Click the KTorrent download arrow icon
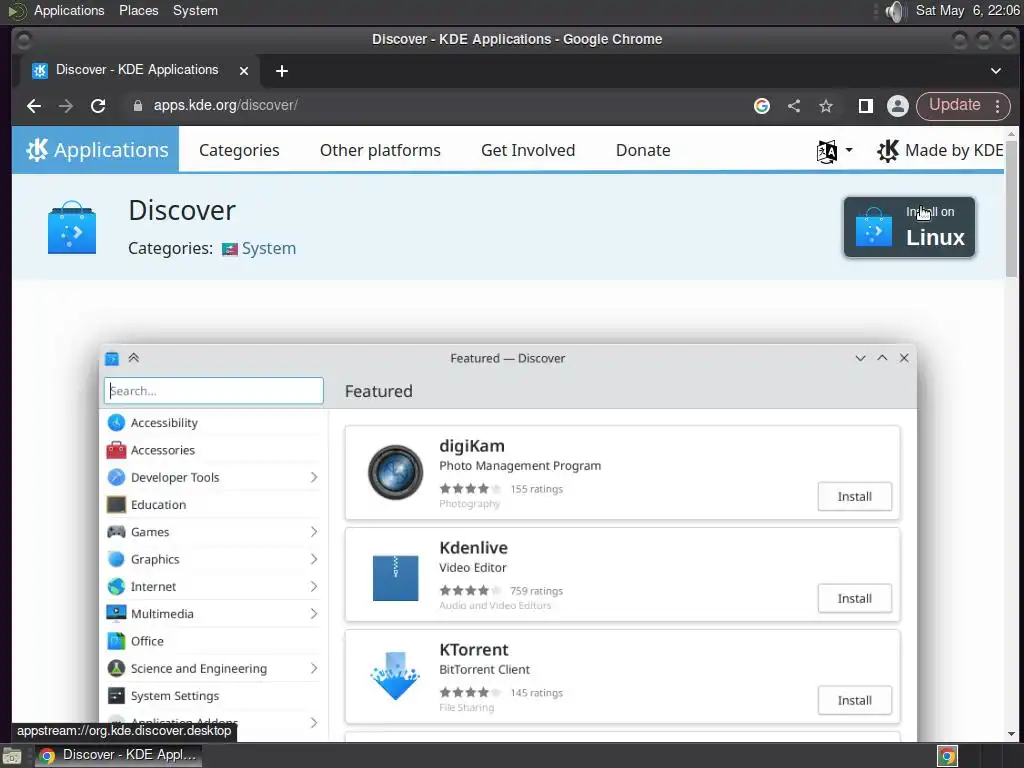1024x768 pixels. pyautogui.click(x=394, y=675)
